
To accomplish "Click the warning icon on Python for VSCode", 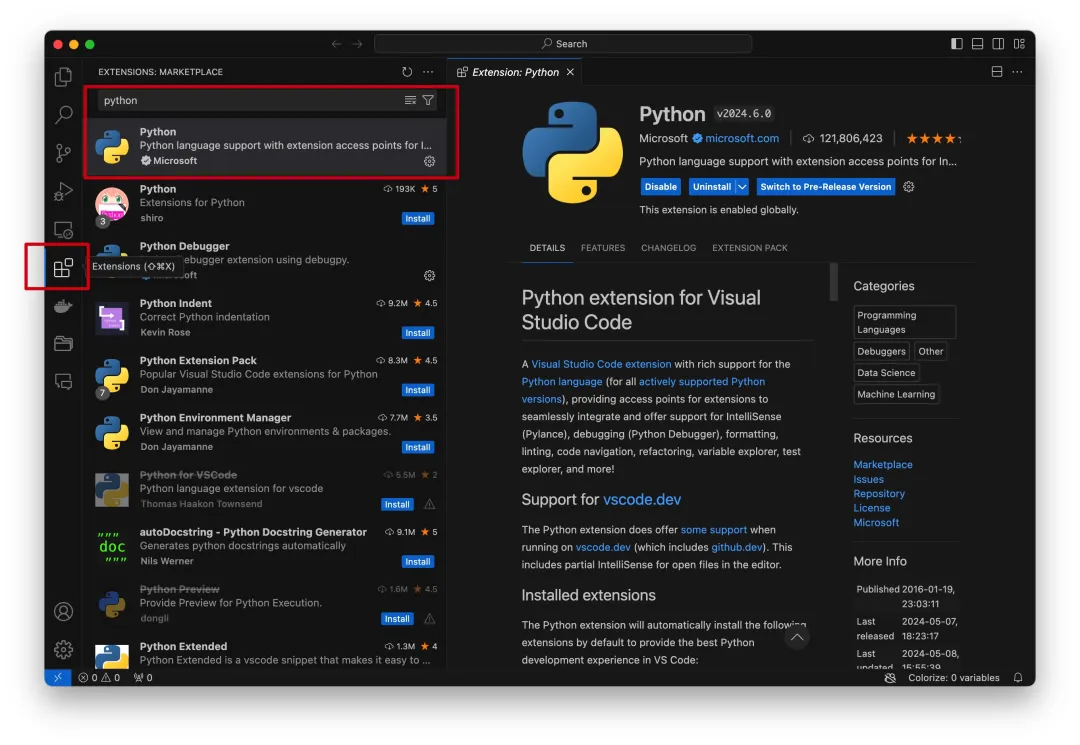I will point(429,504).
